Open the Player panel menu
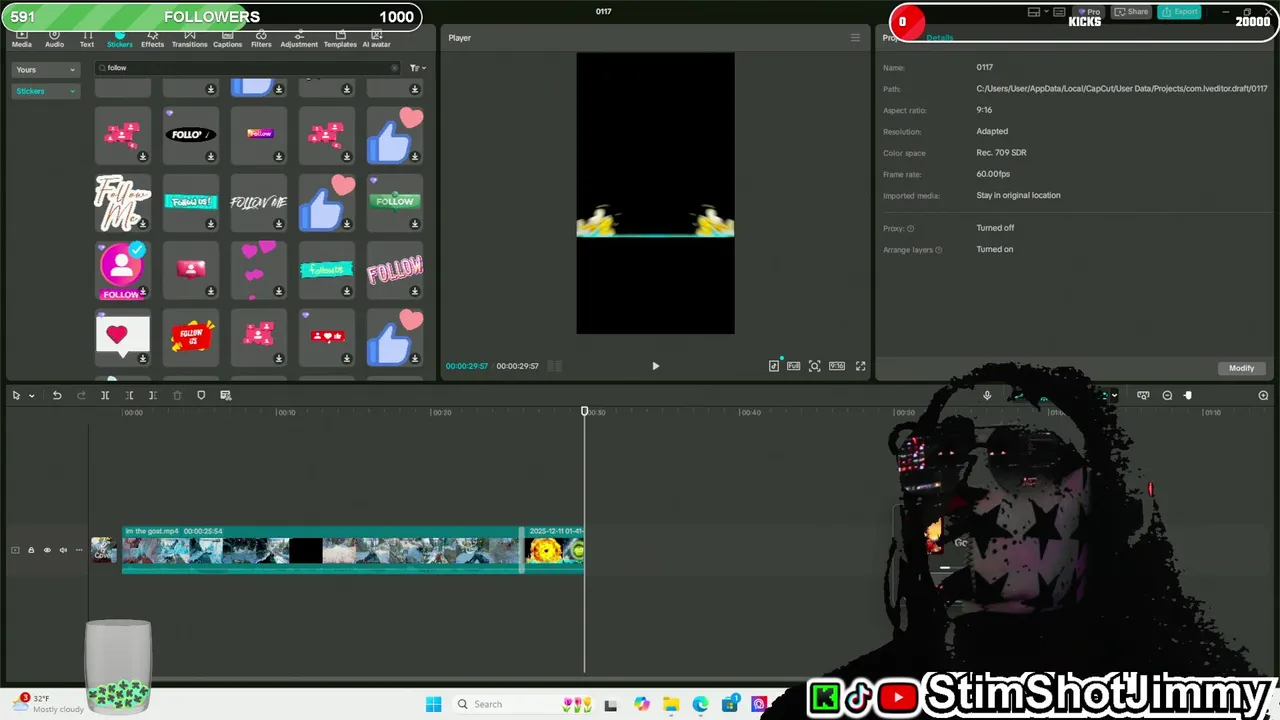1280x720 pixels. (x=855, y=38)
